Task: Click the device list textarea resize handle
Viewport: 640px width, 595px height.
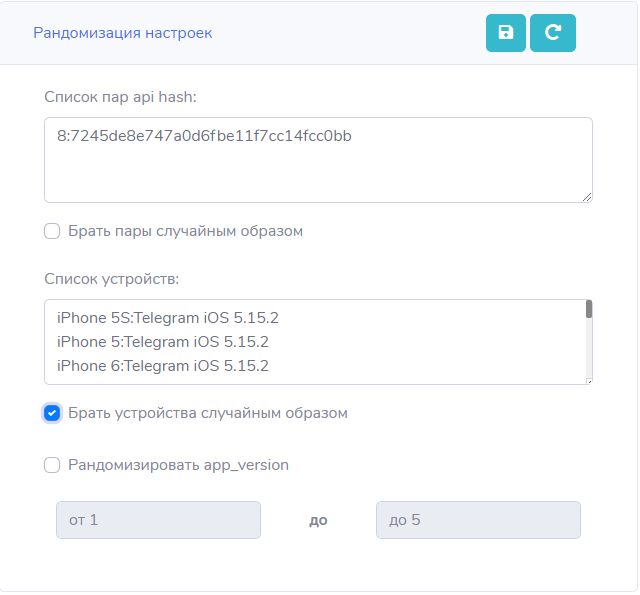Action: point(587,380)
